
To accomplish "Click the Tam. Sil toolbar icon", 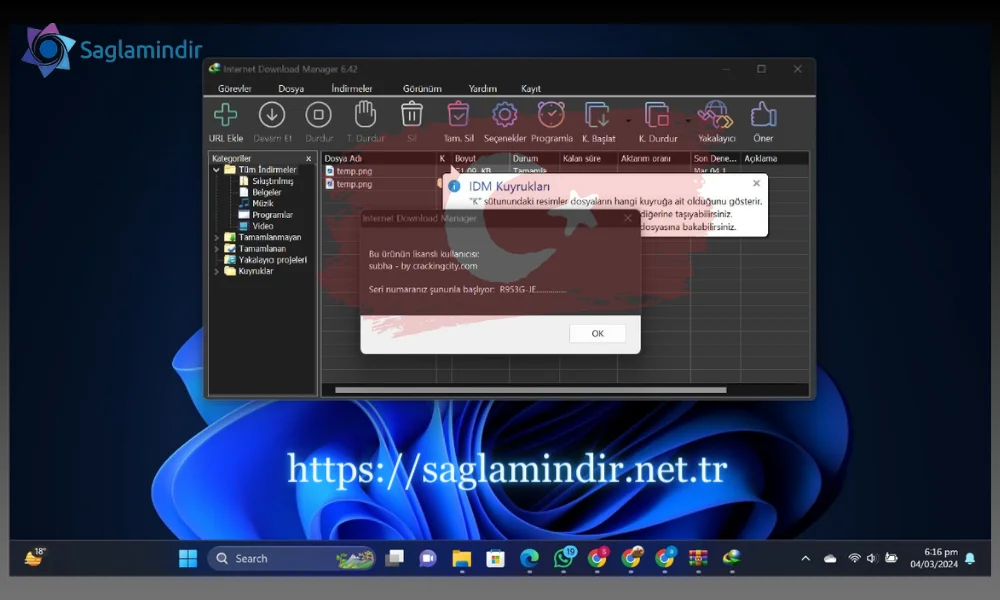I will click(x=458, y=115).
